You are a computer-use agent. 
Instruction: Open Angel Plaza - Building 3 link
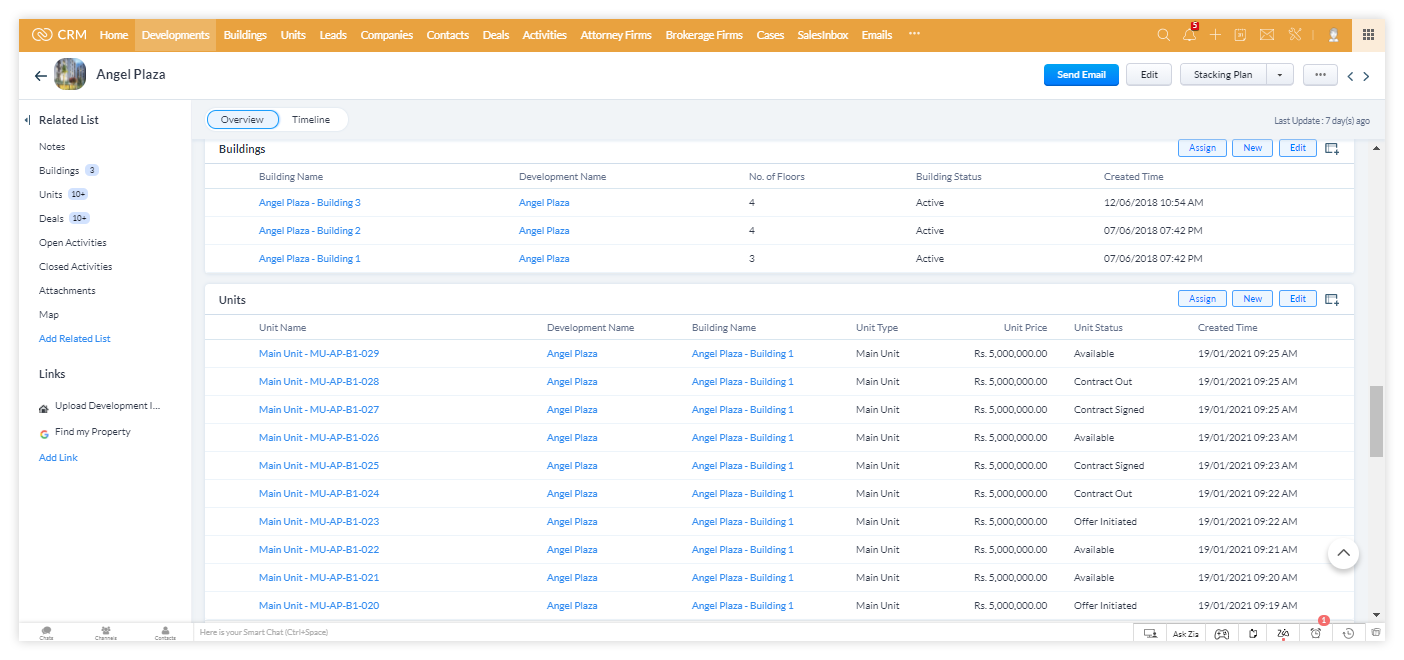tap(310, 203)
